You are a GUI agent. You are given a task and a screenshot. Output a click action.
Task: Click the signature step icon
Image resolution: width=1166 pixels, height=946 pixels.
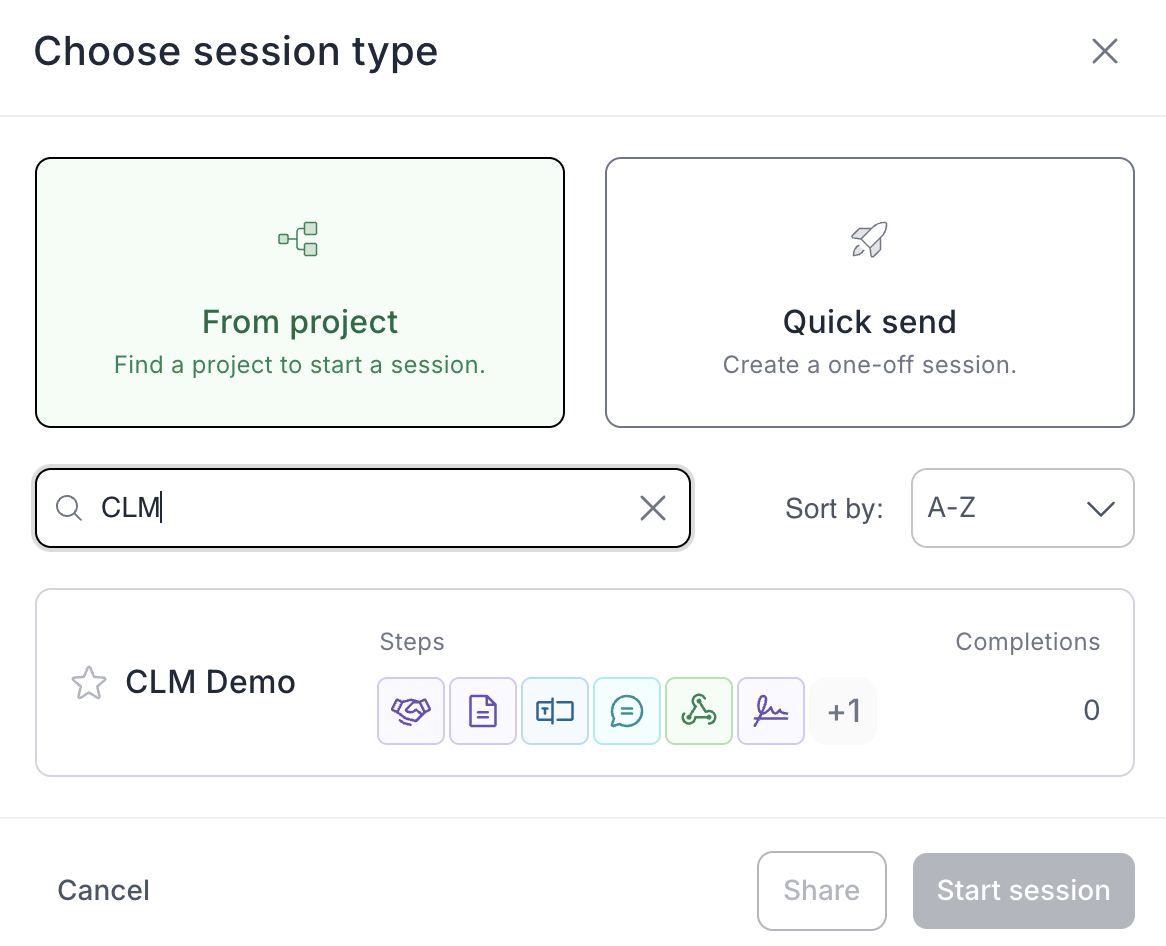tap(771, 711)
